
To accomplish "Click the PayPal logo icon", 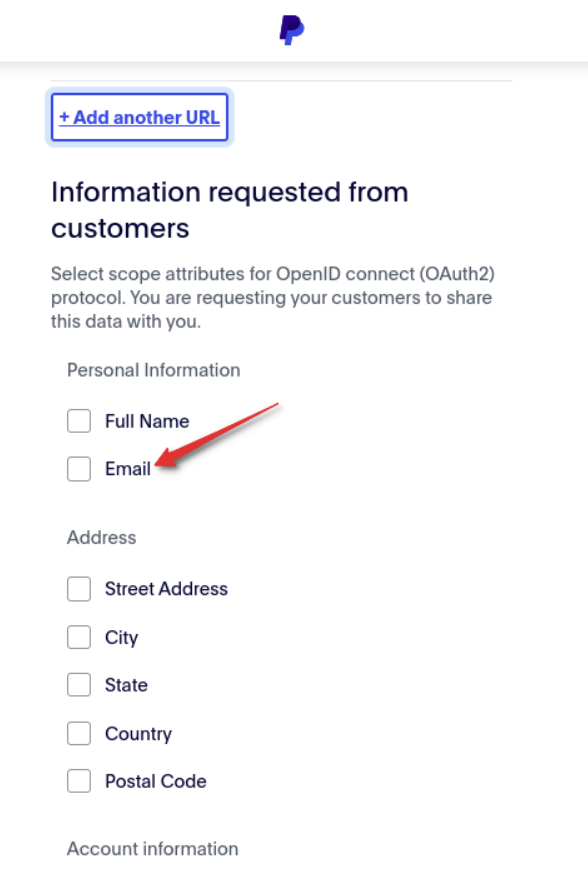I will coord(292,30).
